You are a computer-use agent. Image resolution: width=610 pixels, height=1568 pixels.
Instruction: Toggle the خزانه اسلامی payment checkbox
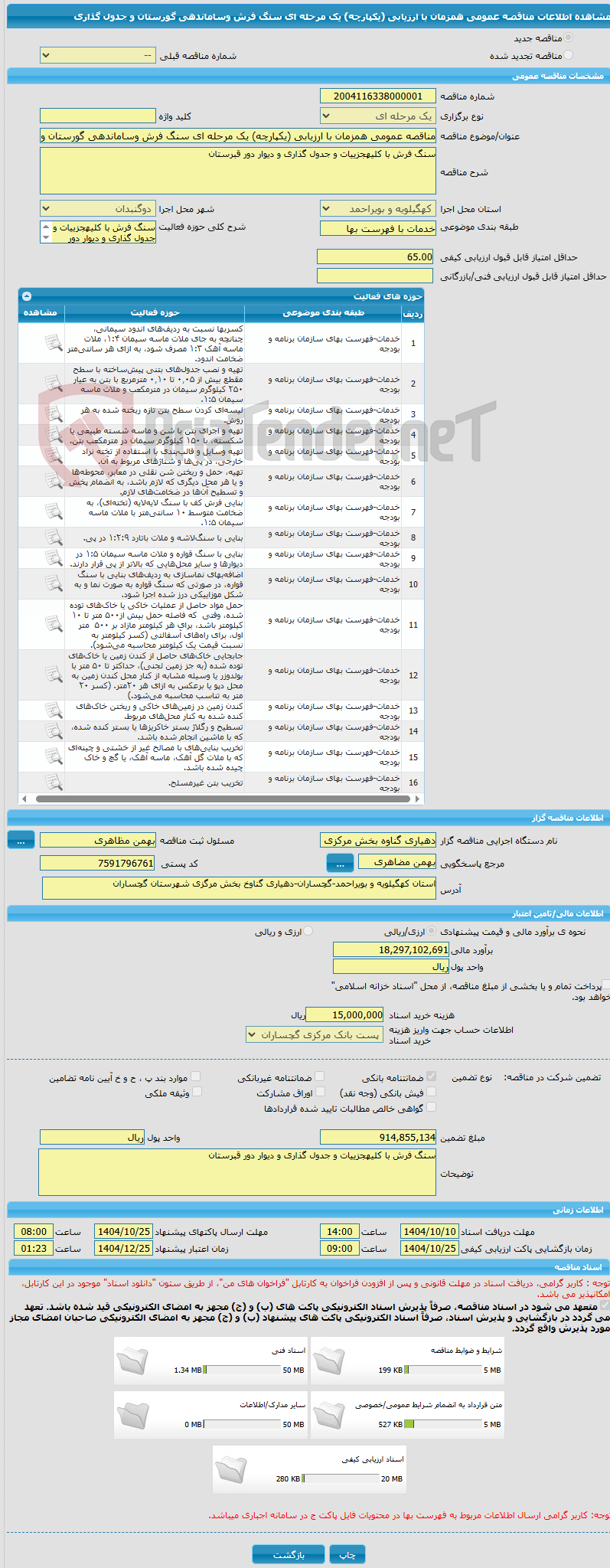(605, 985)
